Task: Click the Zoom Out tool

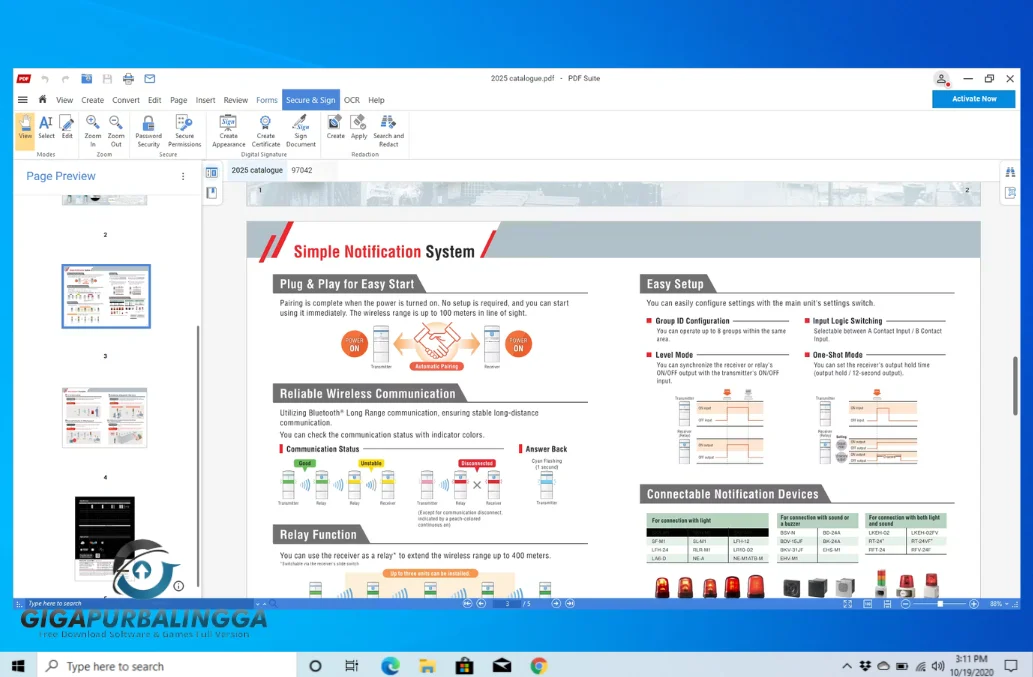Action: (116, 131)
